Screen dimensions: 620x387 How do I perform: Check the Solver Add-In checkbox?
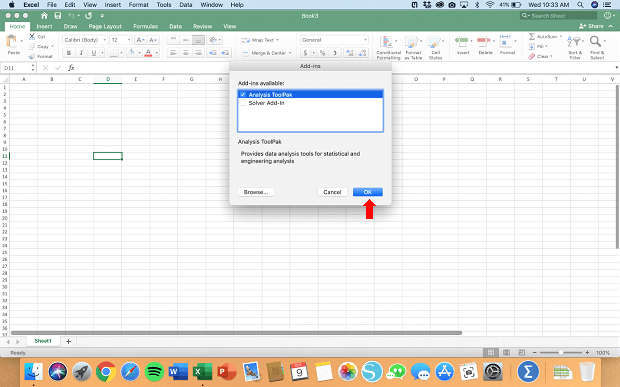click(x=243, y=103)
